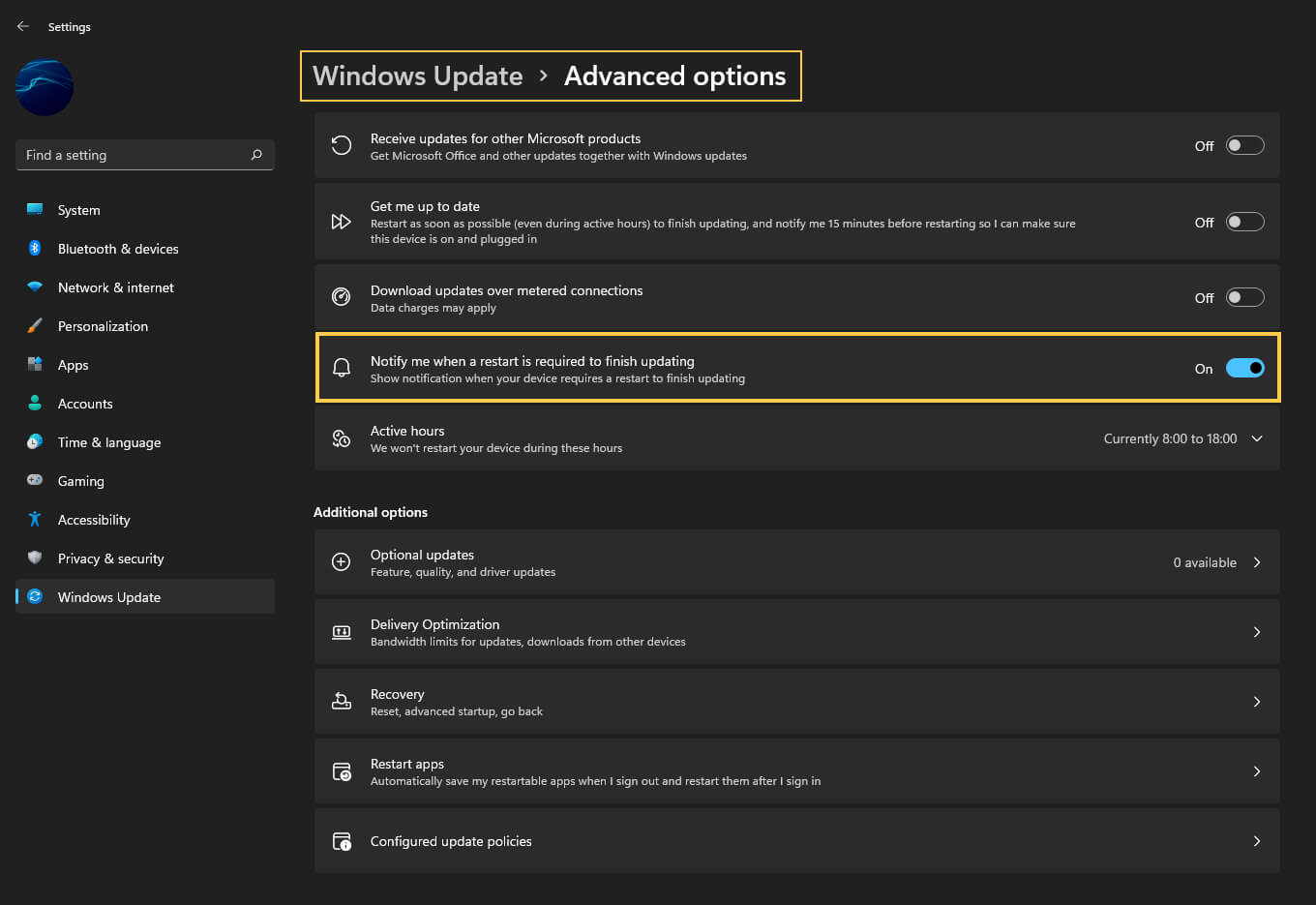Click the Time & language label
The image size is (1316, 905).
pyautogui.click(x=109, y=442)
